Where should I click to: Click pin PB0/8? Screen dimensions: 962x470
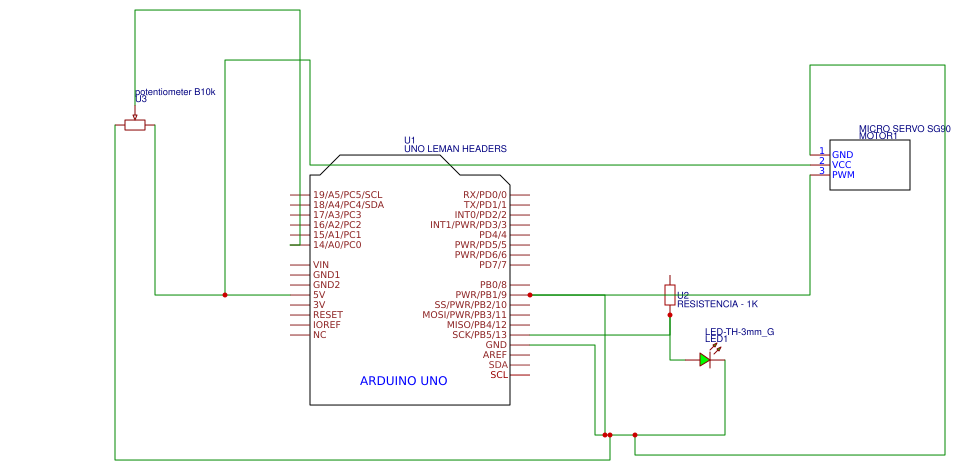coord(493,285)
